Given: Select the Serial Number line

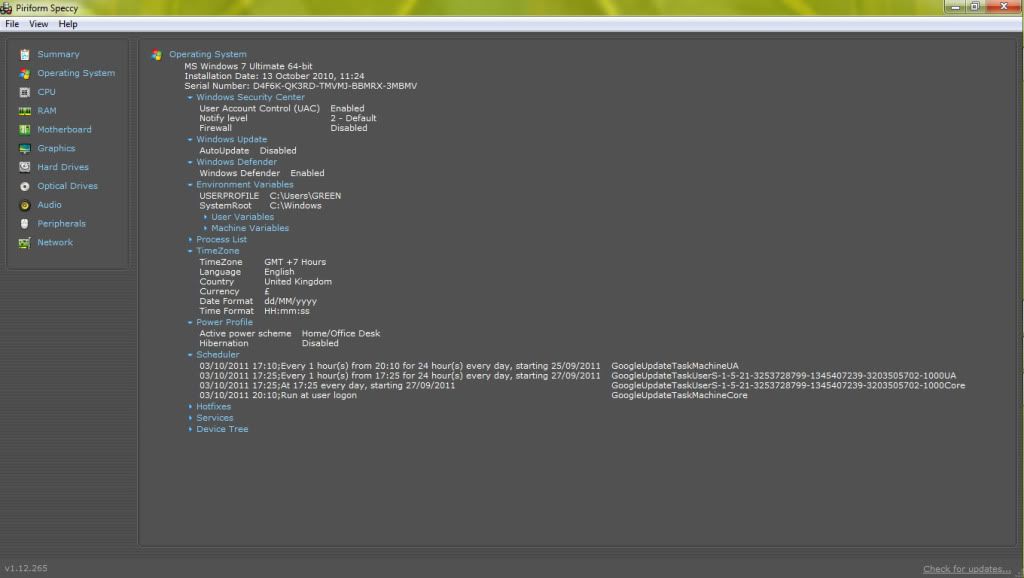Looking at the screenshot, I should (300, 86).
